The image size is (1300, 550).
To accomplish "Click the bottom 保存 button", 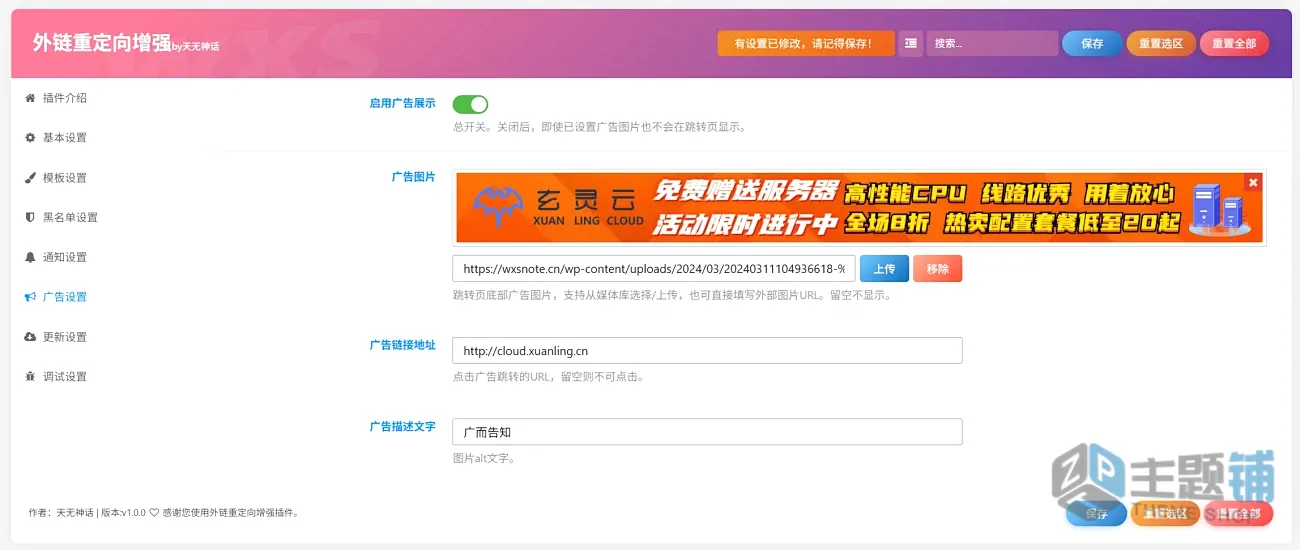I will coord(1097,514).
